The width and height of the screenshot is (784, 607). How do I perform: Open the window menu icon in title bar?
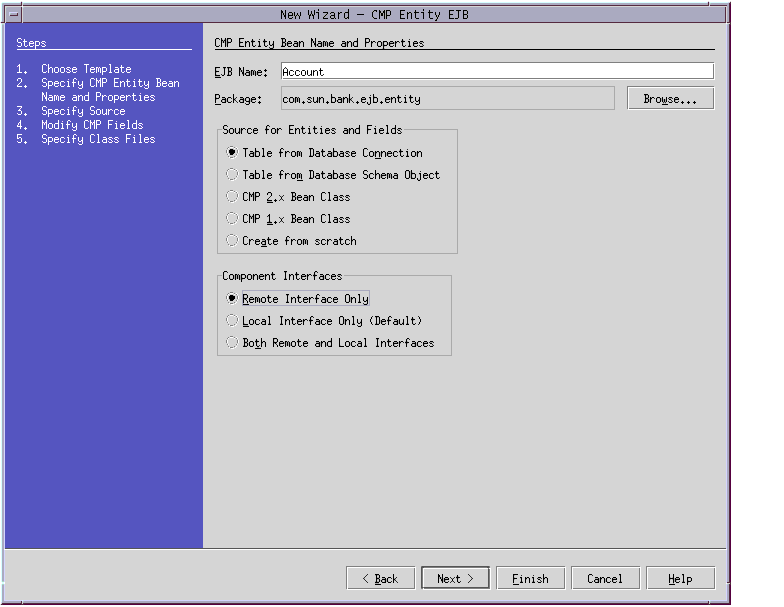(x=14, y=14)
